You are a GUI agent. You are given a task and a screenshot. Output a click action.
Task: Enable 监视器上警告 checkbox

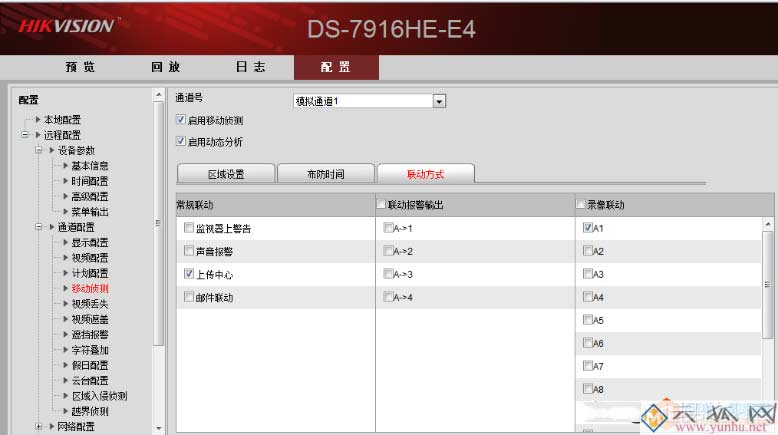tap(189, 228)
